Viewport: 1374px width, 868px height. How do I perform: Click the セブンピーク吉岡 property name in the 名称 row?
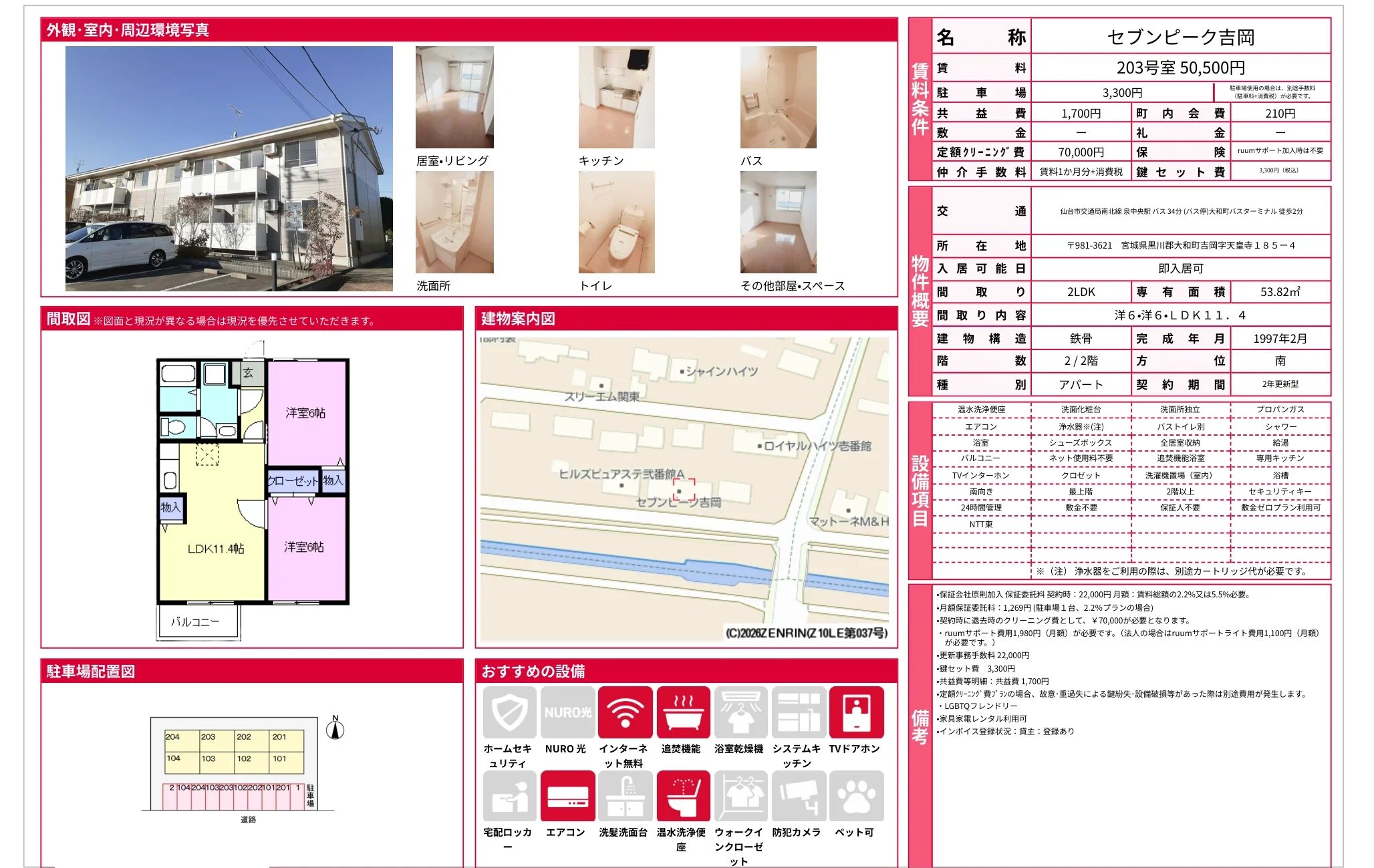[x=1181, y=37]
